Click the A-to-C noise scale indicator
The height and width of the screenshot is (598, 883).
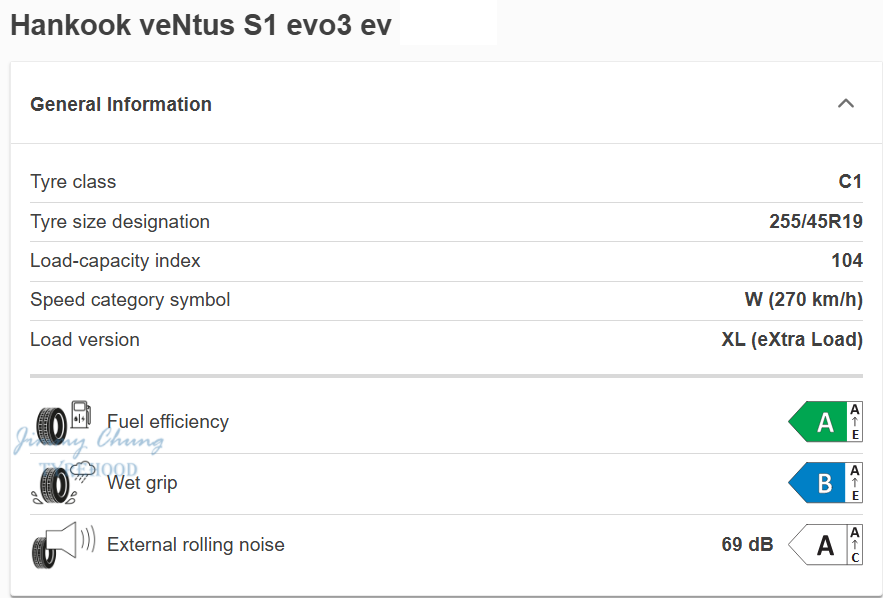[x=855, y=545]
